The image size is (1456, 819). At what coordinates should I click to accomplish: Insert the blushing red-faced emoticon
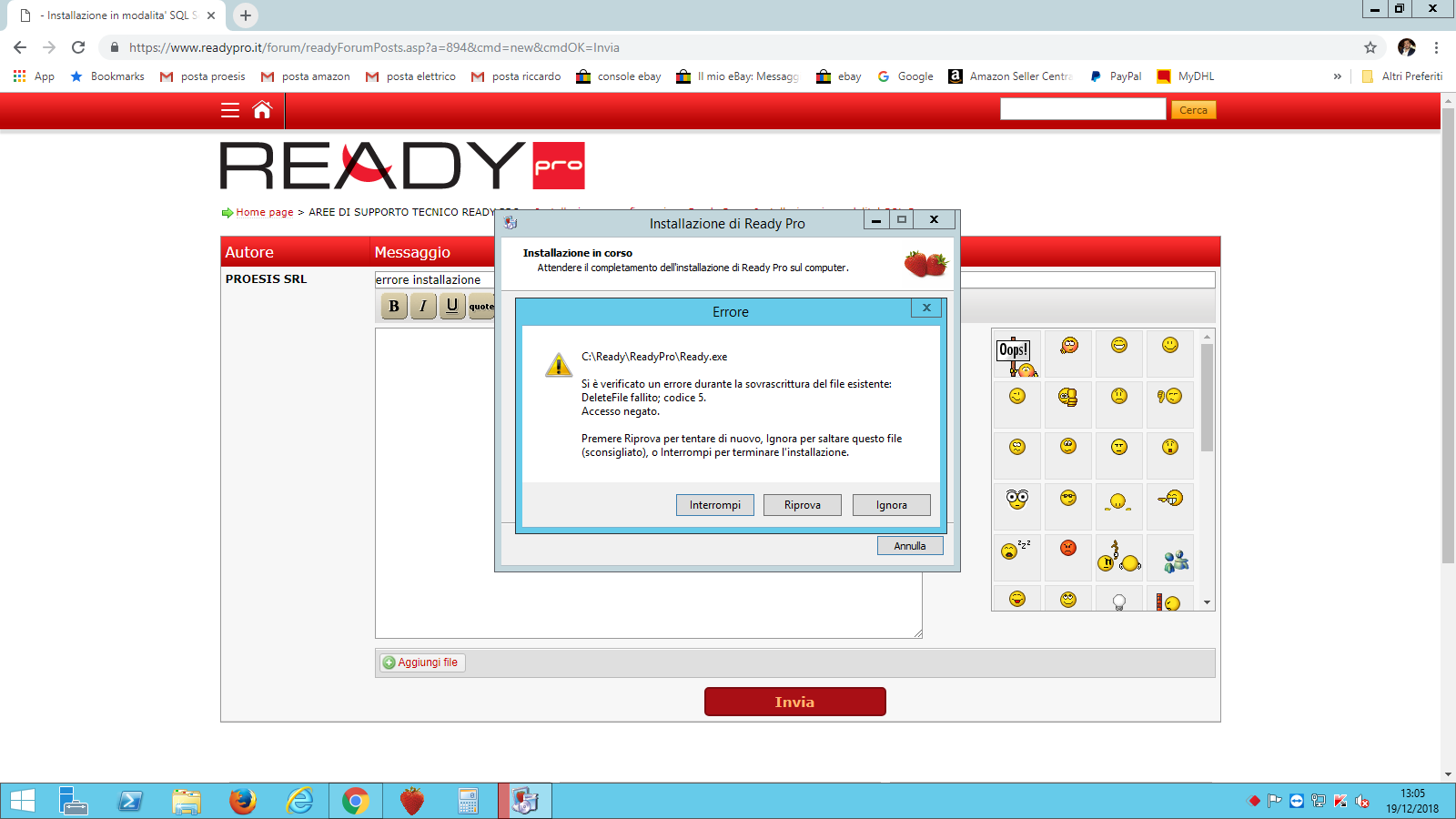click(1068, 345)
